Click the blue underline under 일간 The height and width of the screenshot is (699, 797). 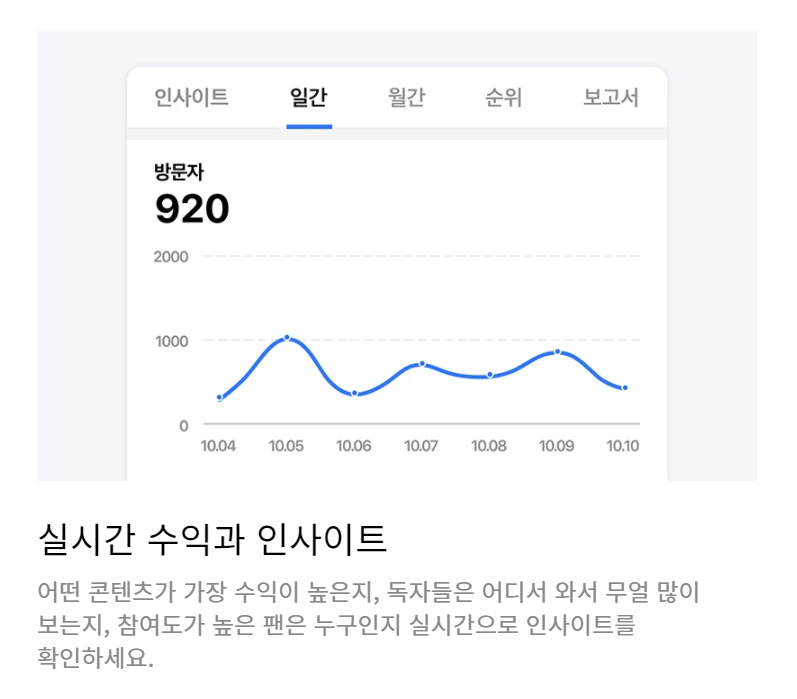pos(309,127)
